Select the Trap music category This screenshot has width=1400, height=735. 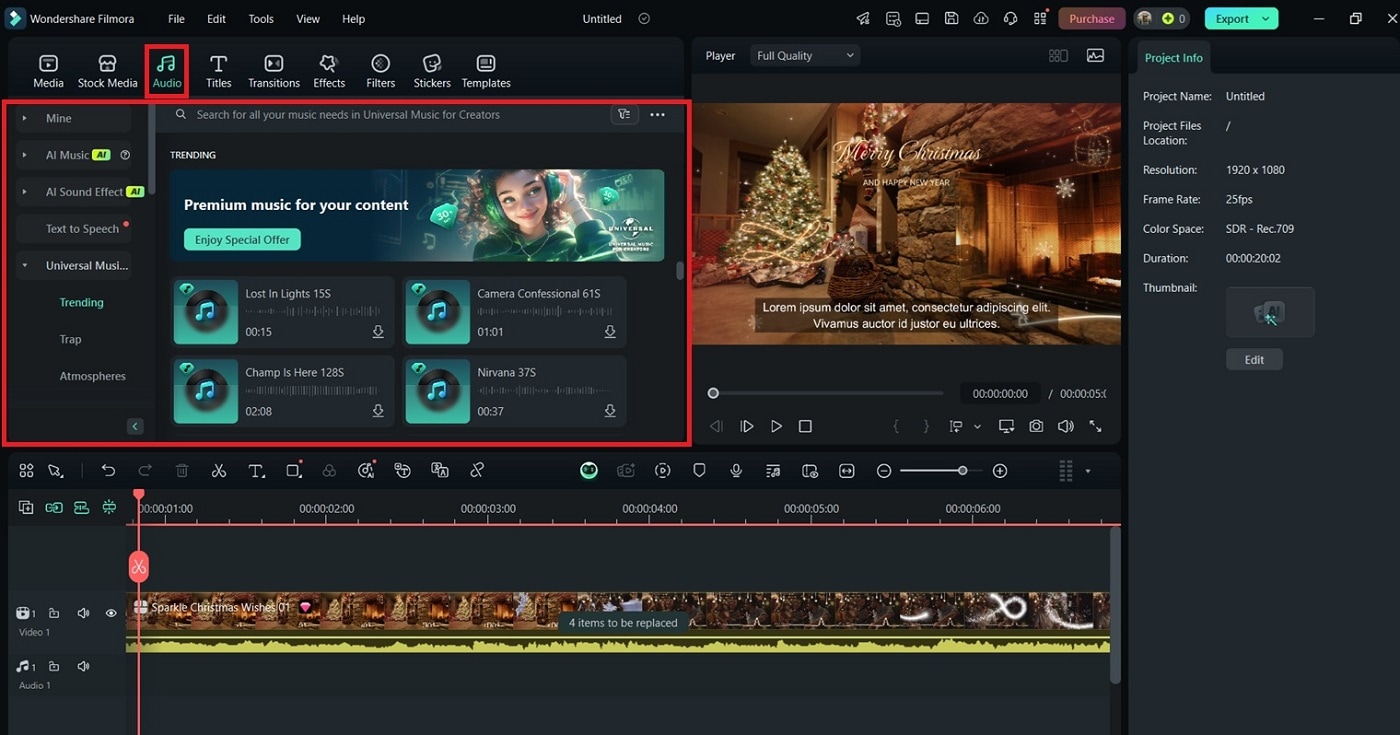click(70, 339)
